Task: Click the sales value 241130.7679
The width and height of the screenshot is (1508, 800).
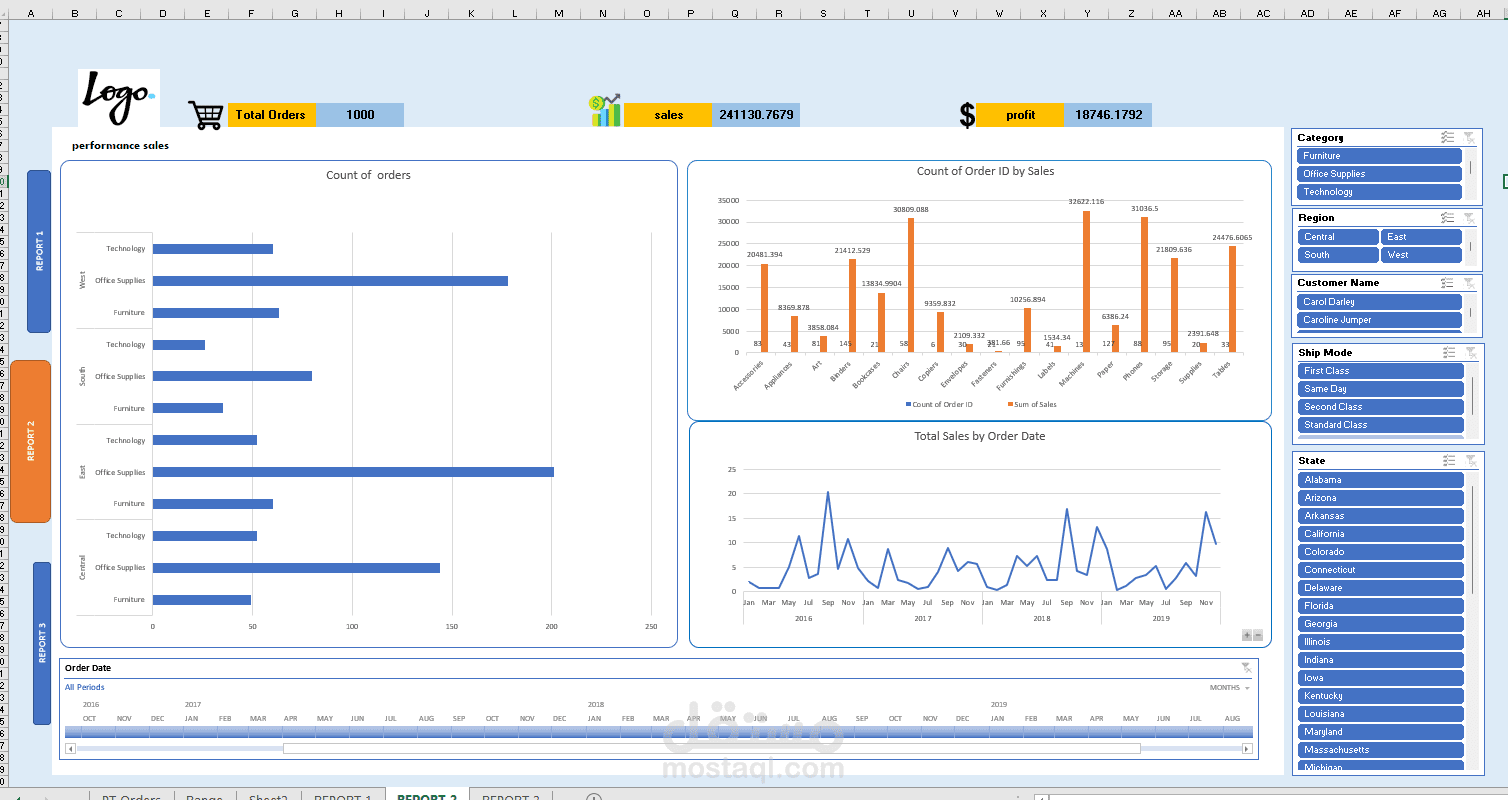Action: 756,115
